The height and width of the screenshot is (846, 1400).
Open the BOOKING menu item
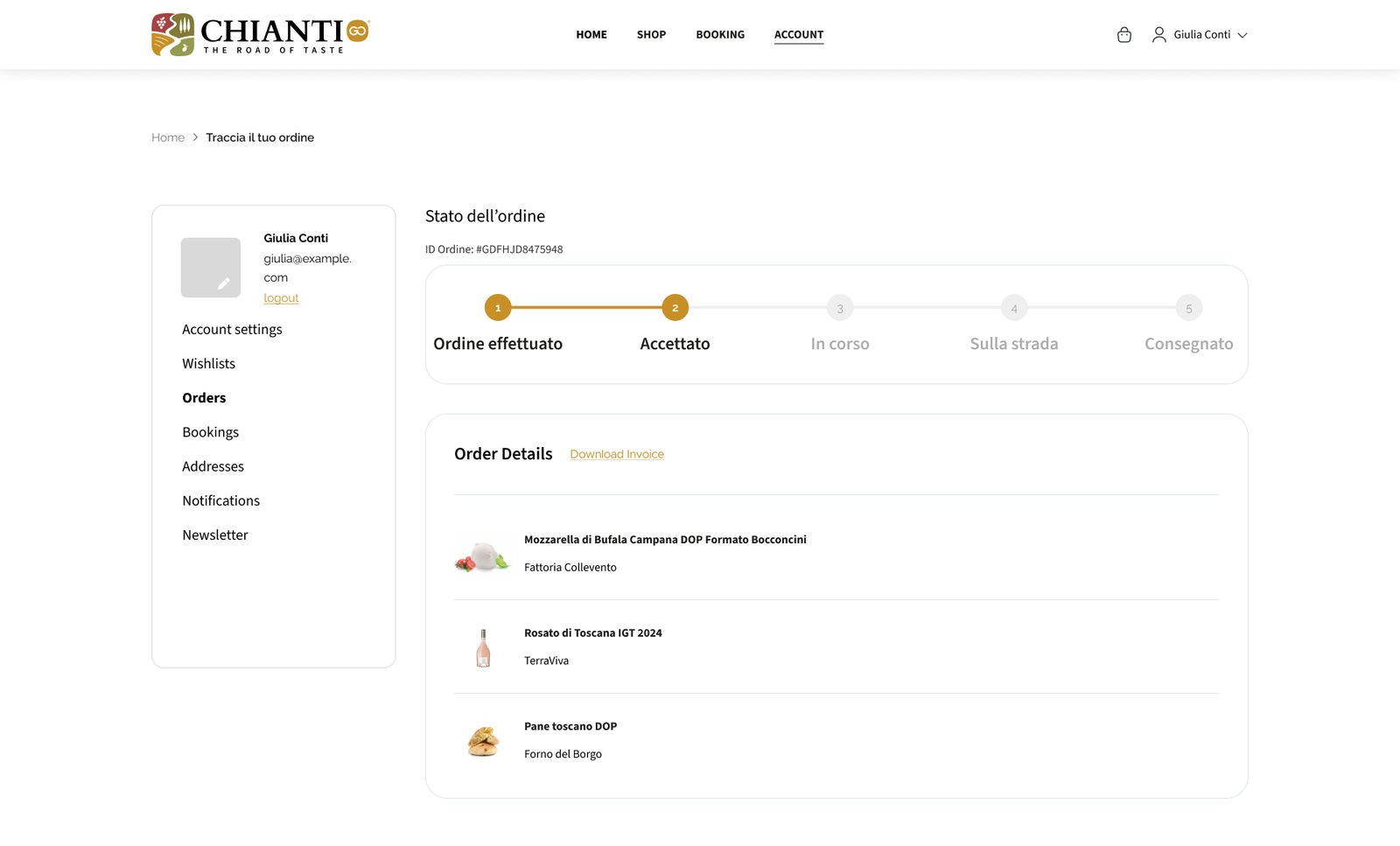click(x=720, y=35)
